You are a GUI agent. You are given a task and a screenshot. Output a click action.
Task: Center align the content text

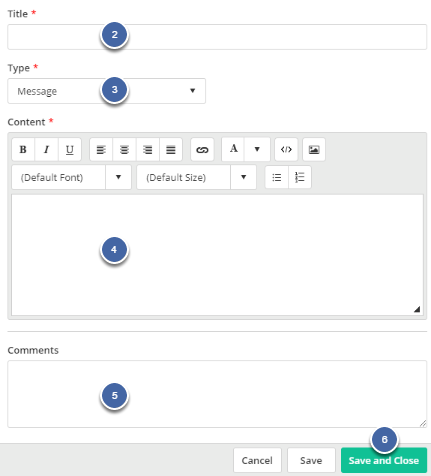(x=124, y=149)
